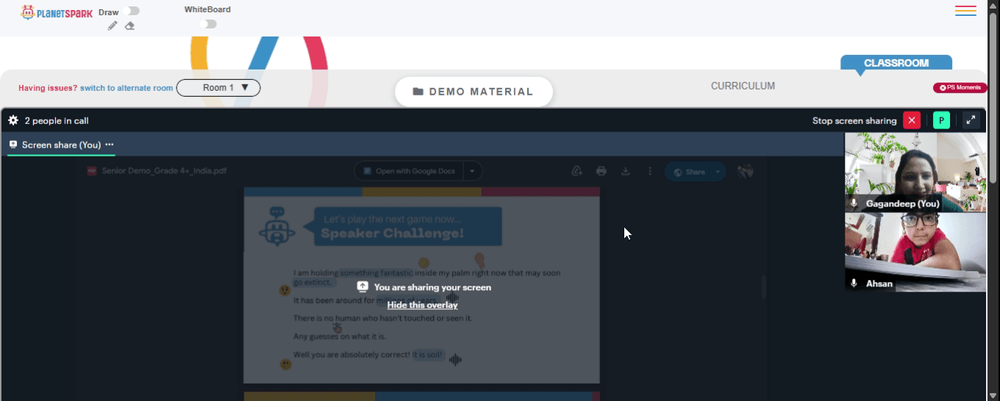Viewport: 1000px width, 401px height.
Task: Click the Speaker Challenge! heading
Action: click(x=392, y=233)
